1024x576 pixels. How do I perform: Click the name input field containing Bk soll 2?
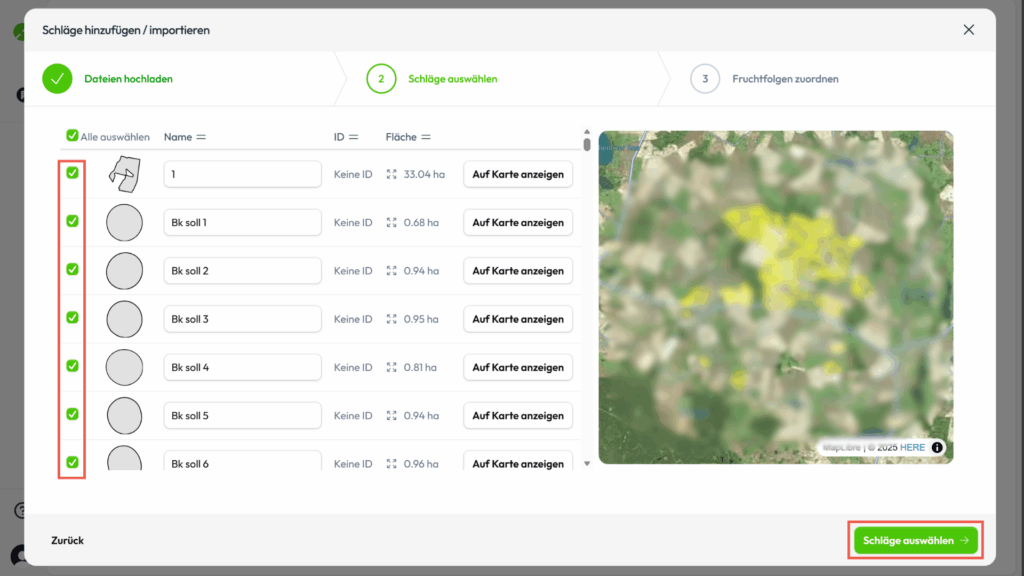242,271
